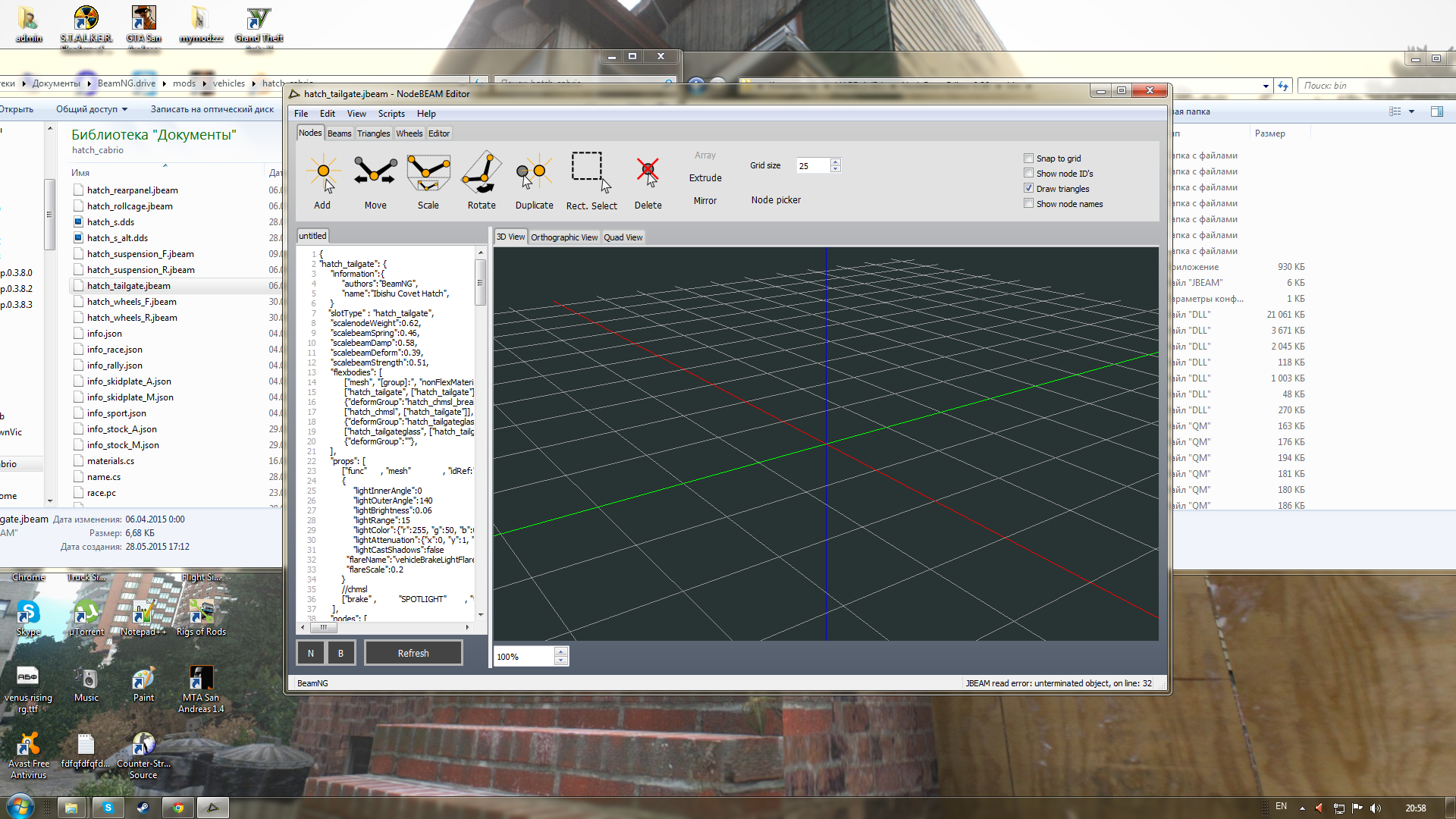1456x819 pixels.
Task: Activate the Rect. Select tool
Action: (x=591, y=180)
